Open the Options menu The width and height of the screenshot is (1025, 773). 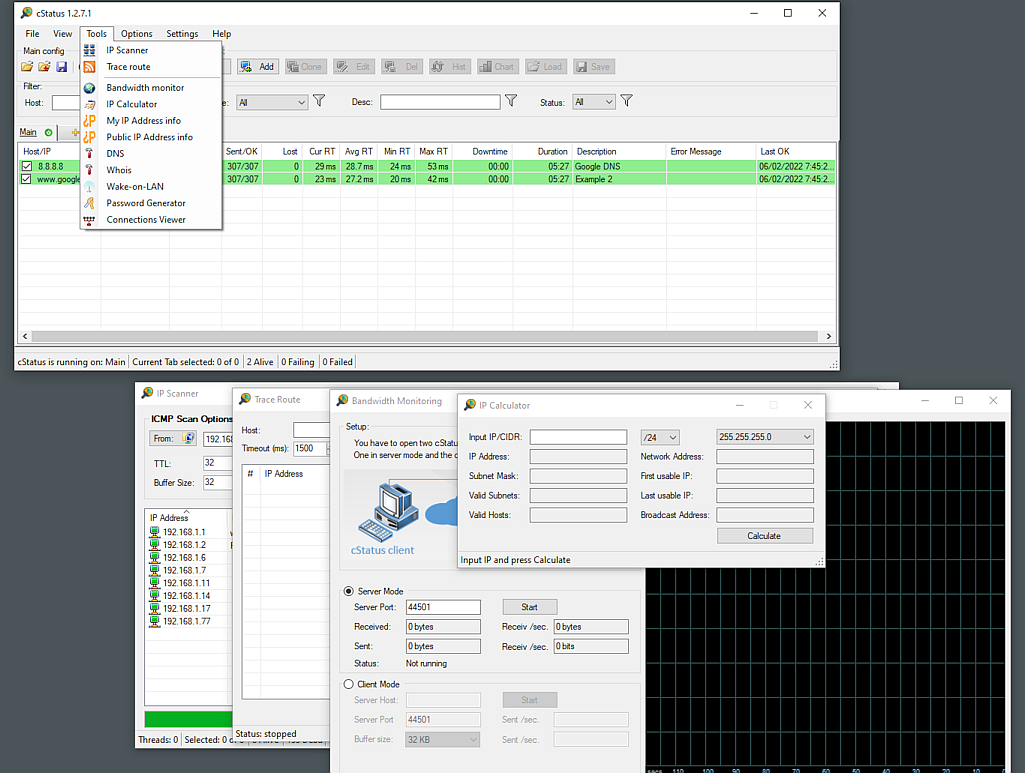point(137,34)
